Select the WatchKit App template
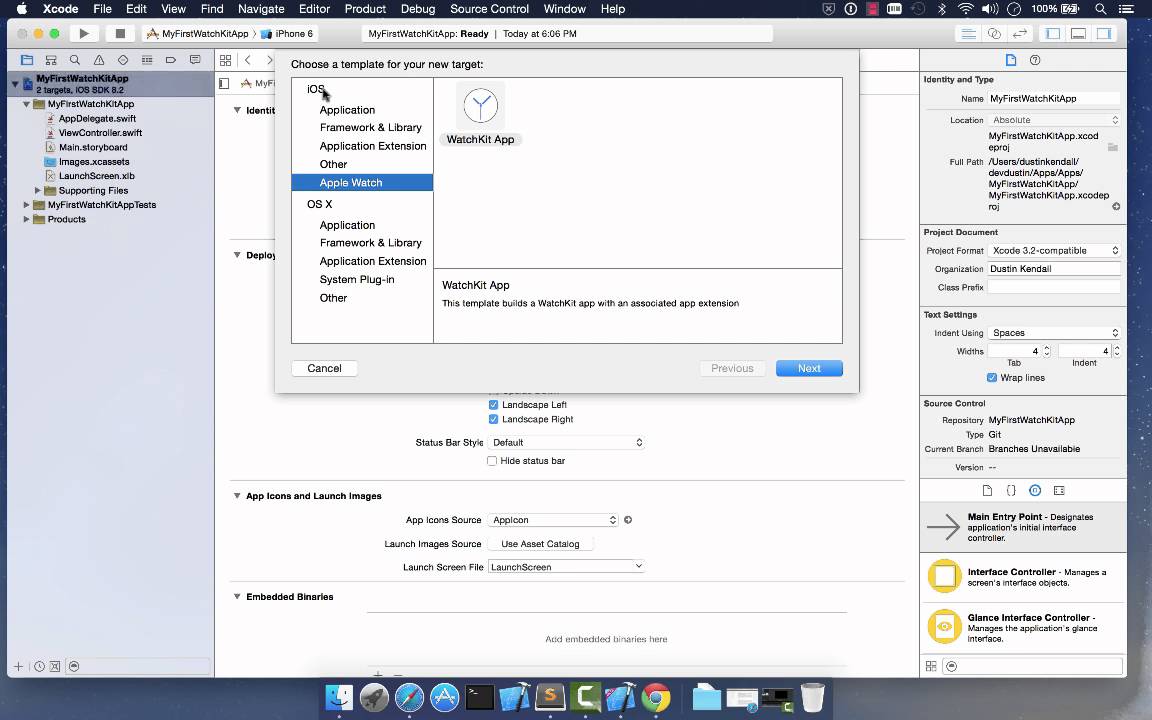The image size is (1152, 720). coord(480,115)
